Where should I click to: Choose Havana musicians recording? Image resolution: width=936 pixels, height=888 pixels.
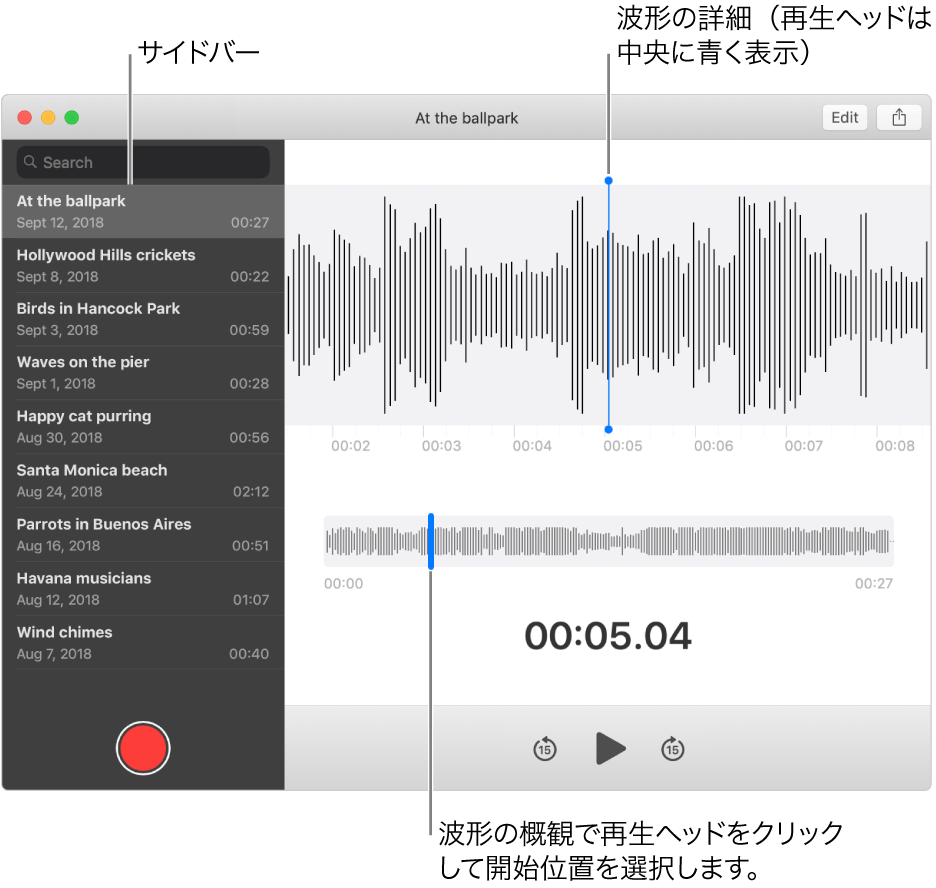(143, 589)
